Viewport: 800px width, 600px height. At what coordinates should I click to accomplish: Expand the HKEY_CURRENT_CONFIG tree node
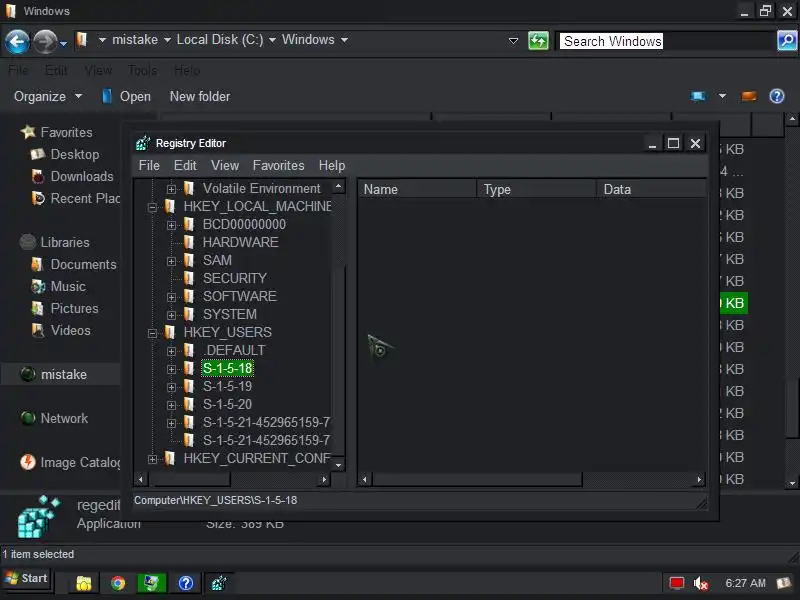coord(152,459)
